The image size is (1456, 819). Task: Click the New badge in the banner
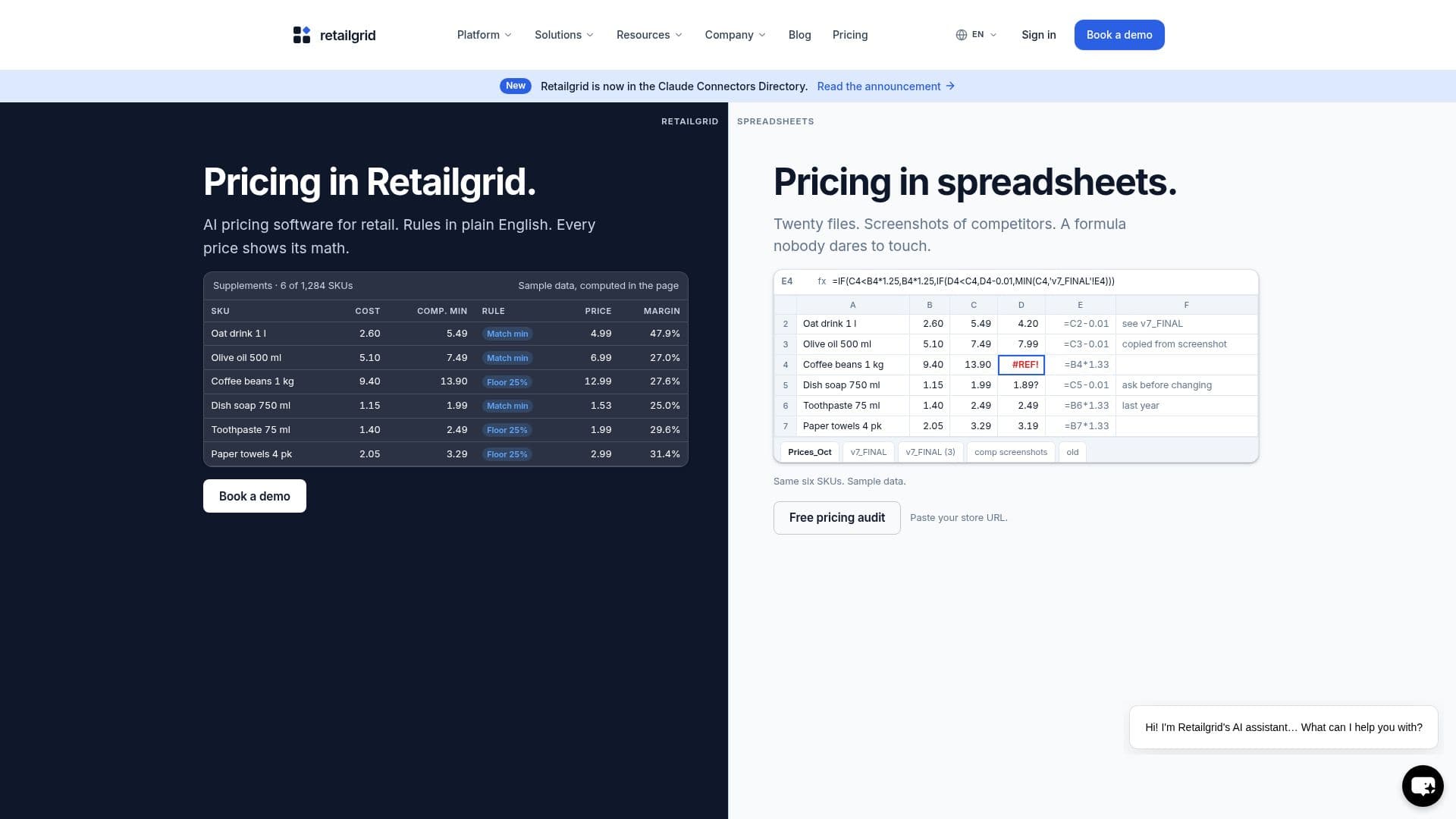tap(515, 86)
